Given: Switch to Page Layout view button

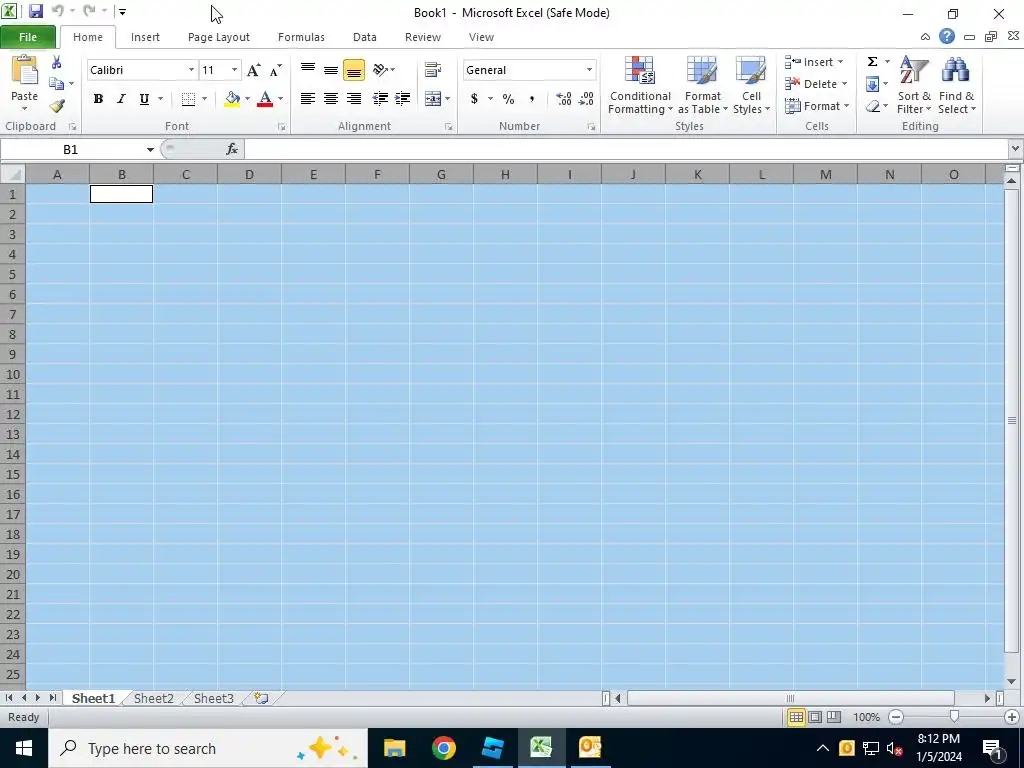Looking at the screenshot, I should click(x=815, y=717).
